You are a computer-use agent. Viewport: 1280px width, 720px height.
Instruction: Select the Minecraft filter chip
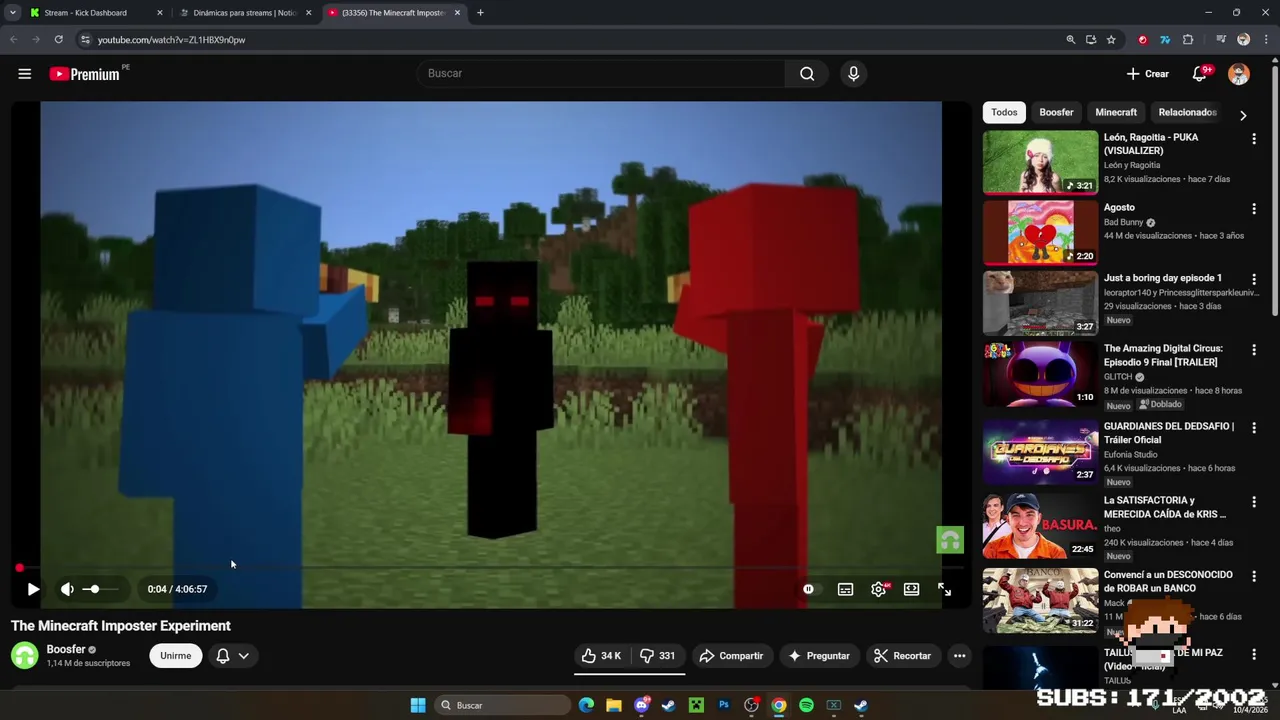[1116, 112]
